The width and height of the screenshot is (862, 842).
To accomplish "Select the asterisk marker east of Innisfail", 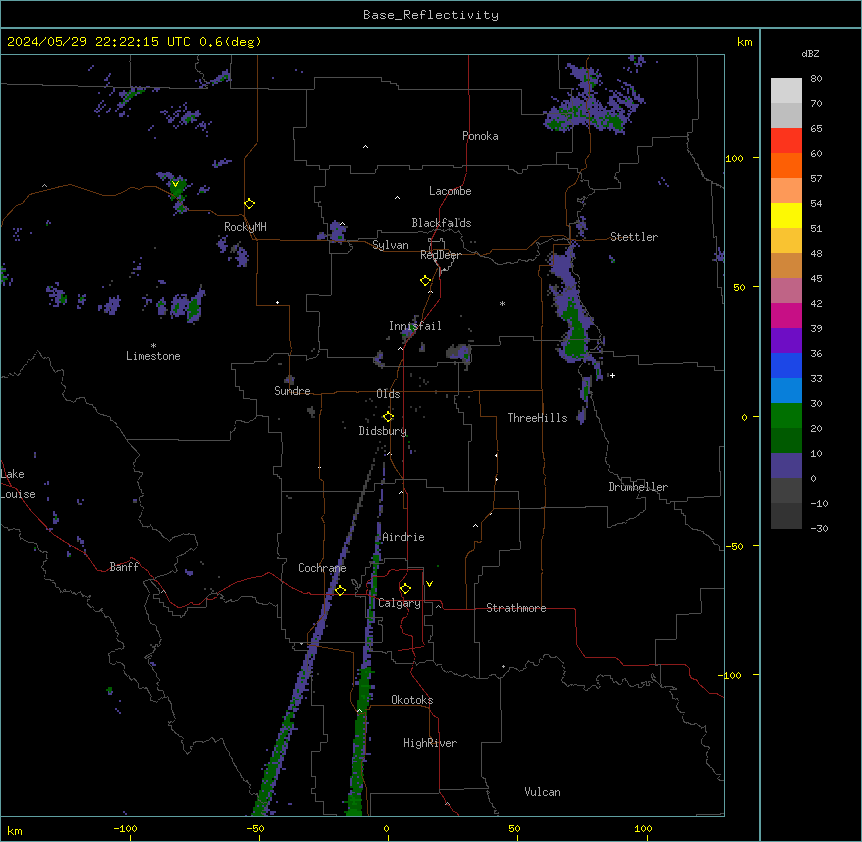I will tap(502, 304).
